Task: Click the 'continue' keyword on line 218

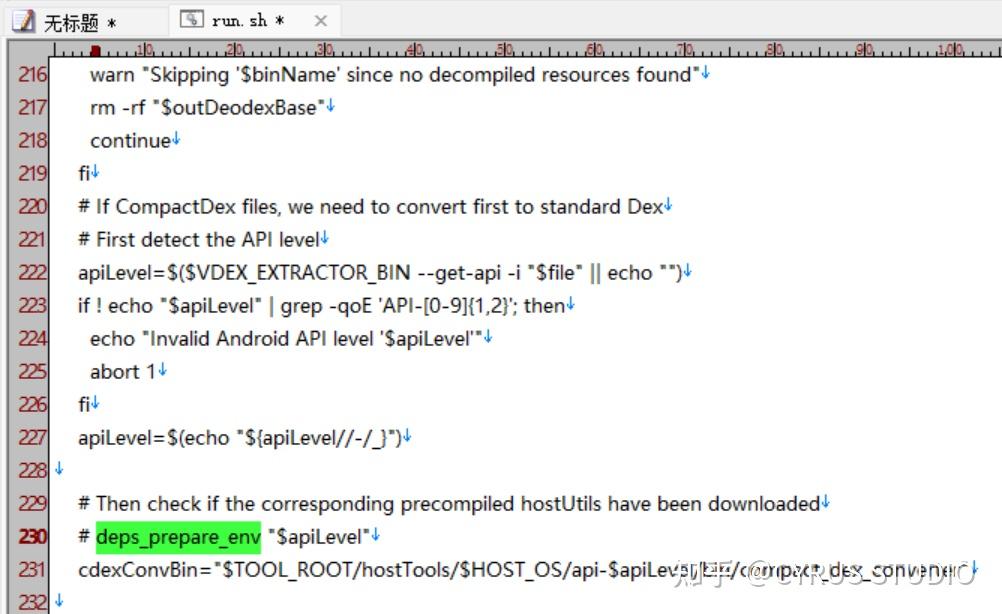Action: (x=128, y=140)
